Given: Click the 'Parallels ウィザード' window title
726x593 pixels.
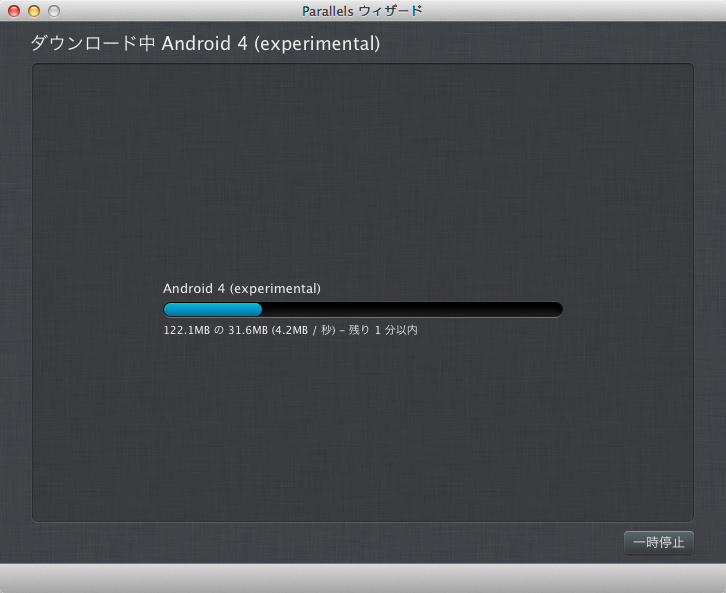Looking at the screenshot, I should (x=362, y=11).
